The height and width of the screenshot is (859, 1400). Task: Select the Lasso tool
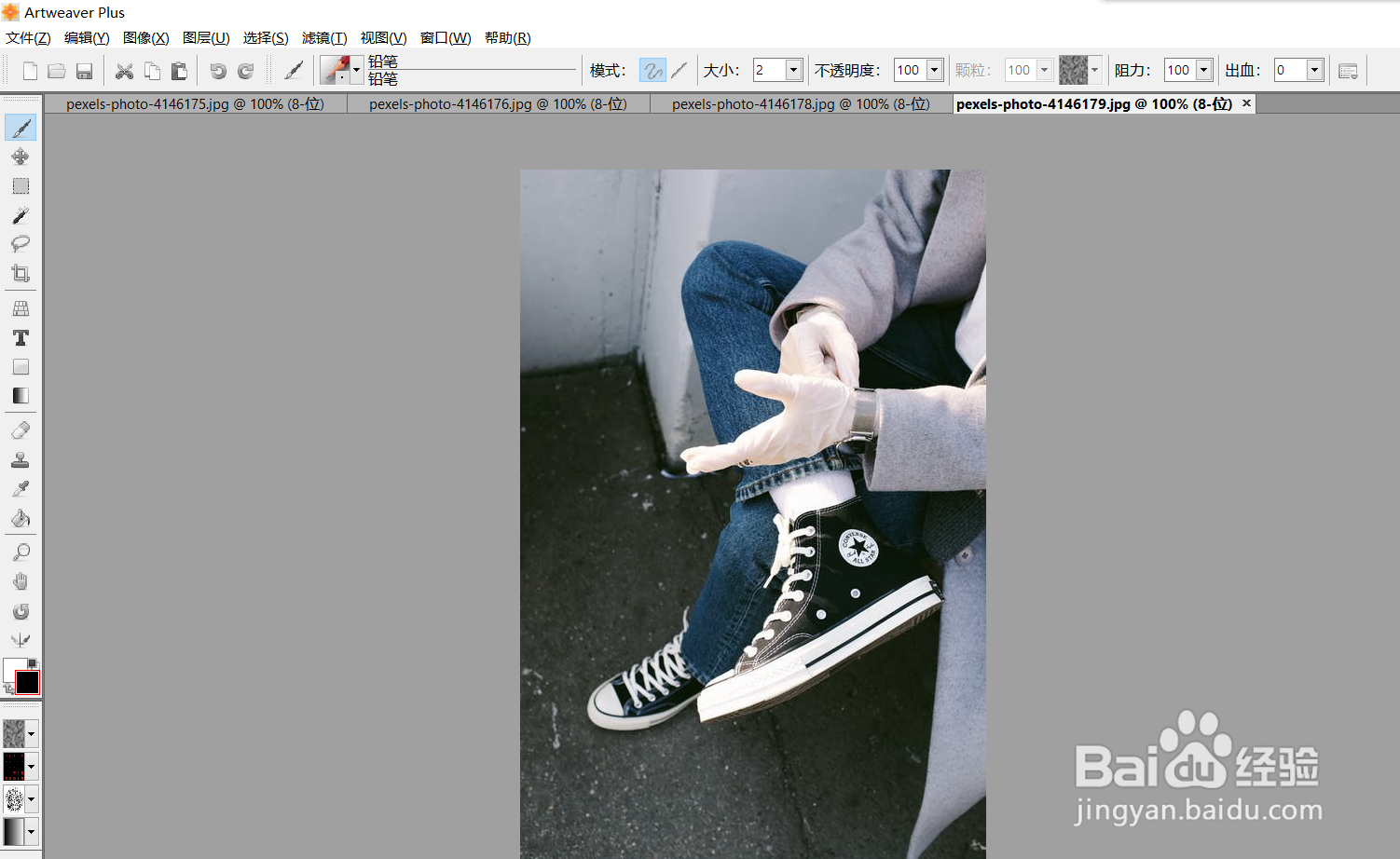tap(21, 244)
